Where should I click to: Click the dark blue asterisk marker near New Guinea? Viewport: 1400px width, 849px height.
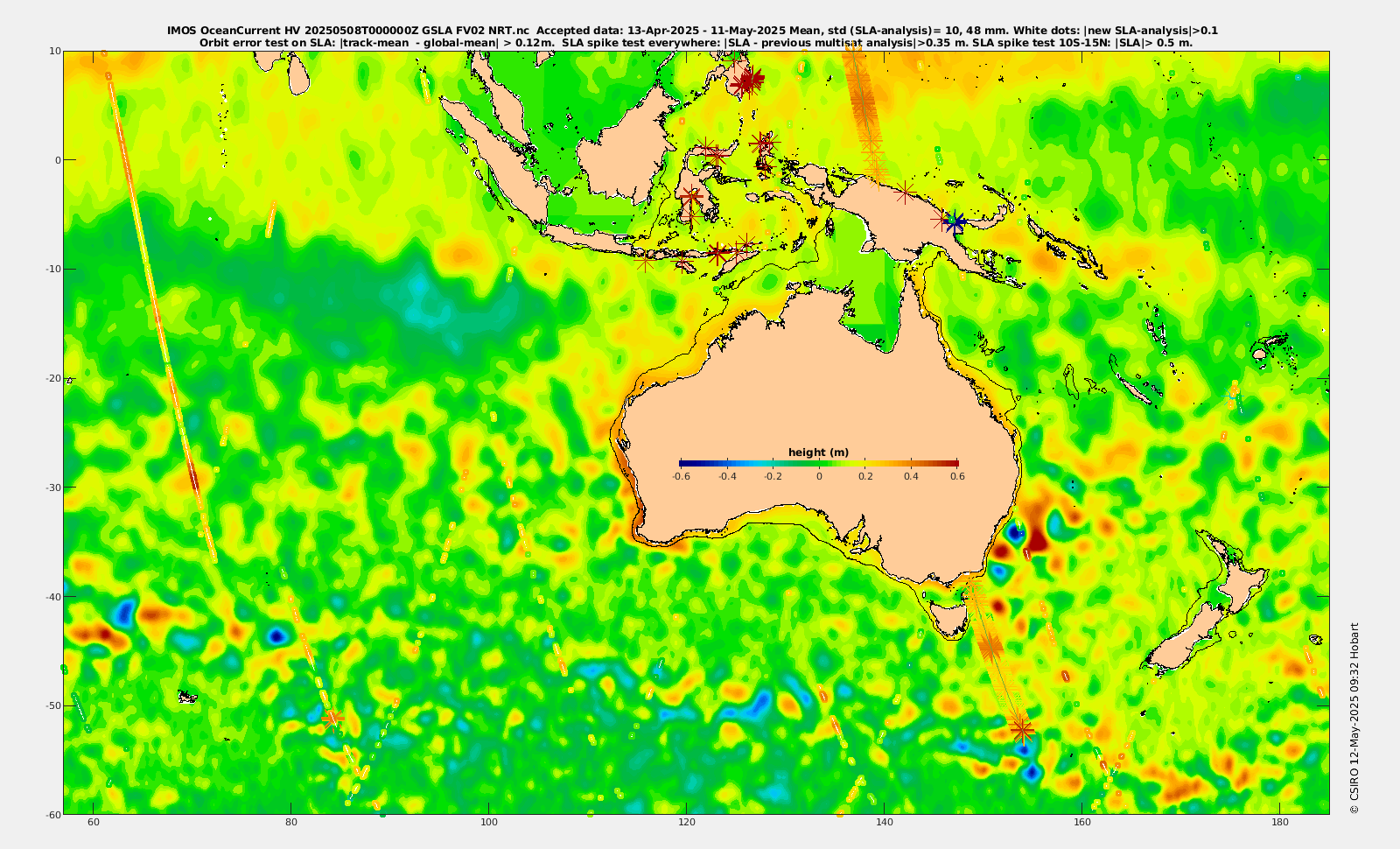click(955, 222)
